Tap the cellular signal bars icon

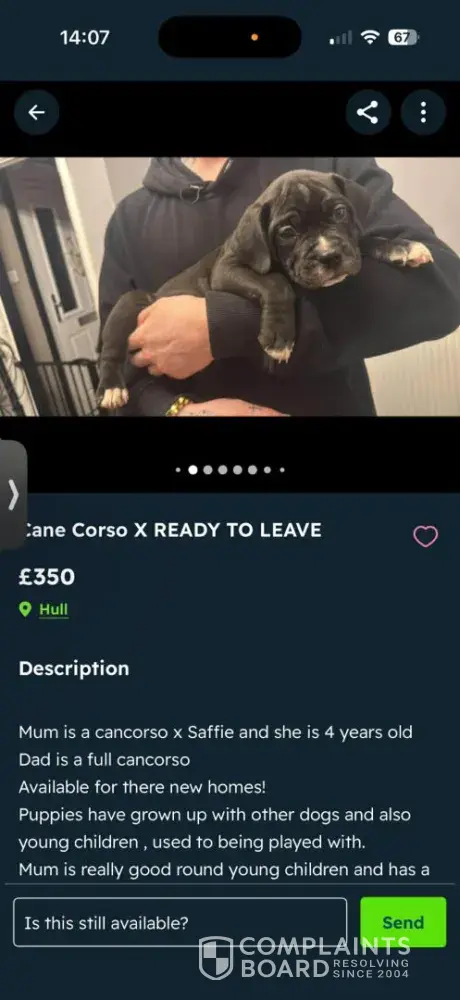341,38
